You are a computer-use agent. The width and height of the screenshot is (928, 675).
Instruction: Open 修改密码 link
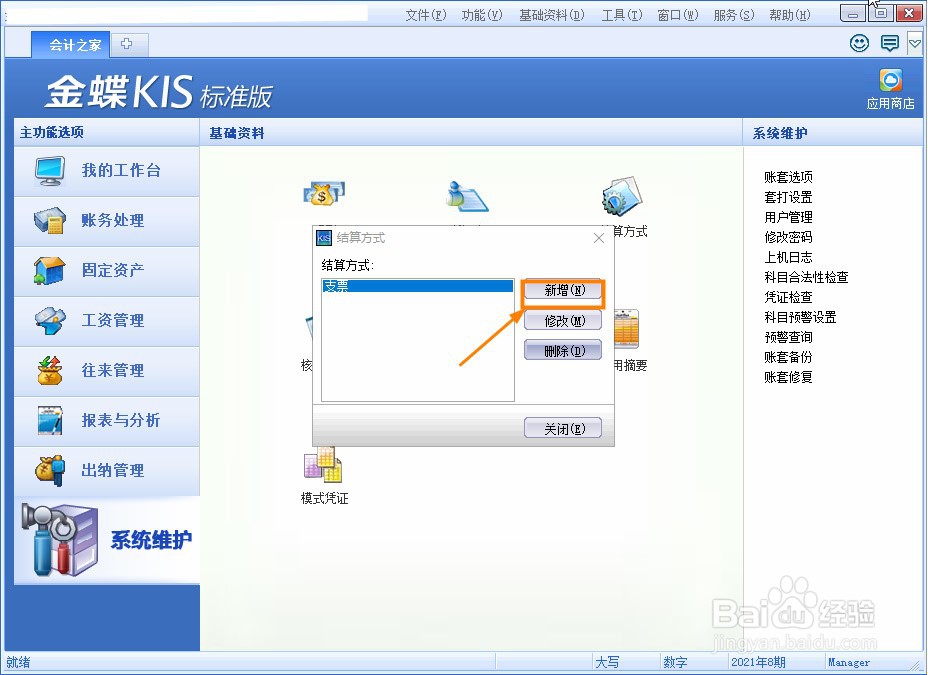point(788,237)
